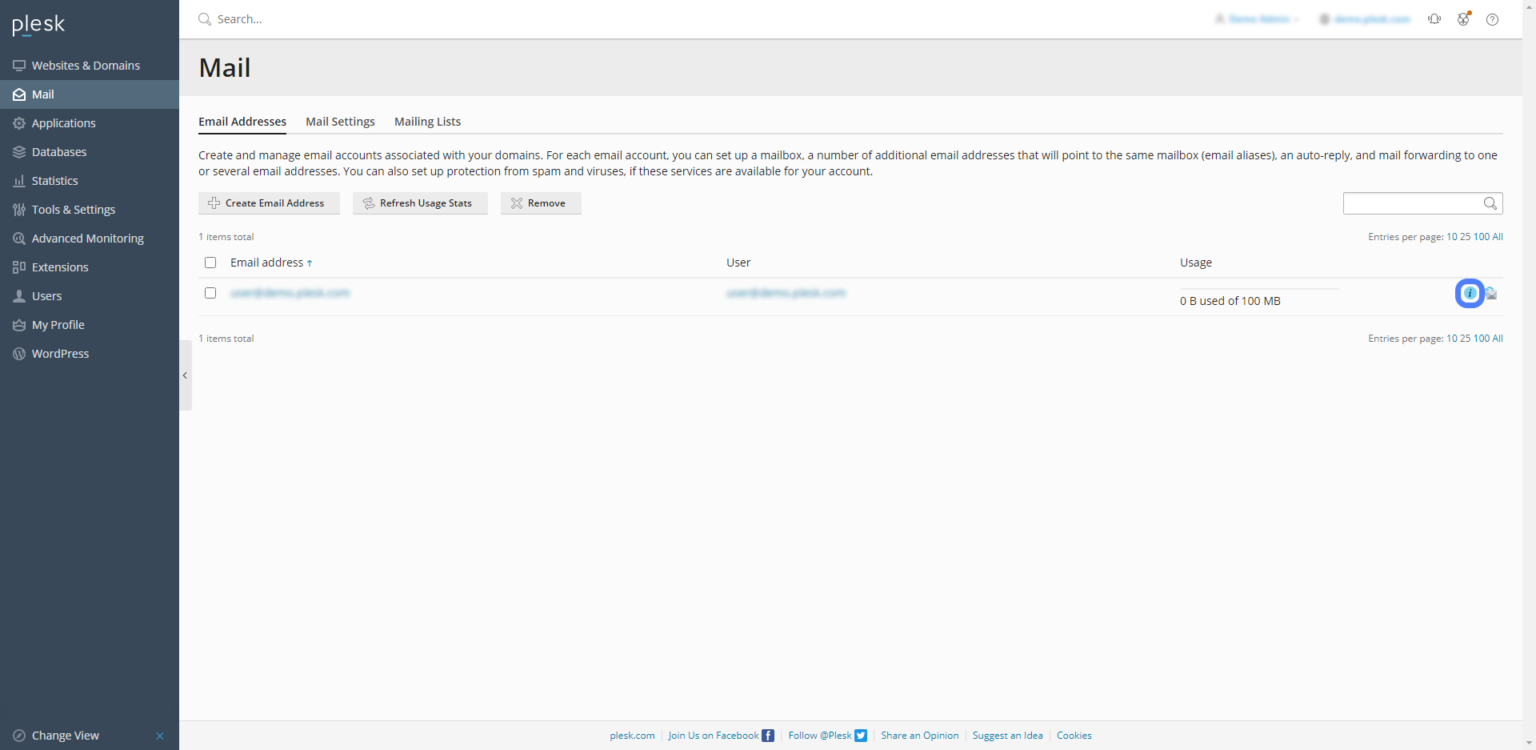Open Databases via its stack icon
The width and height of the screenshot is (1536, 750).
(19, 152)
